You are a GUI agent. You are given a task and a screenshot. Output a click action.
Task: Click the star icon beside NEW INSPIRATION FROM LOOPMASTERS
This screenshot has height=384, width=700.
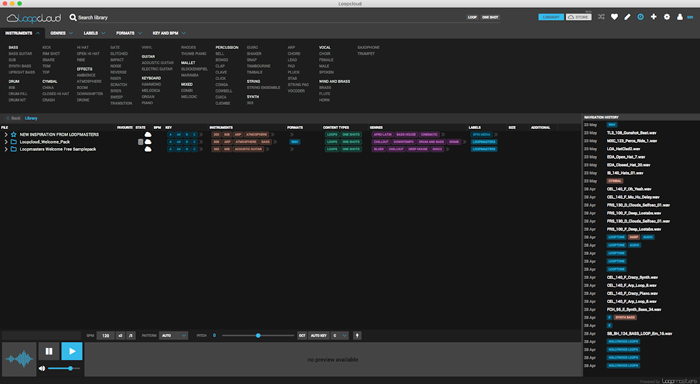point(13,134)
